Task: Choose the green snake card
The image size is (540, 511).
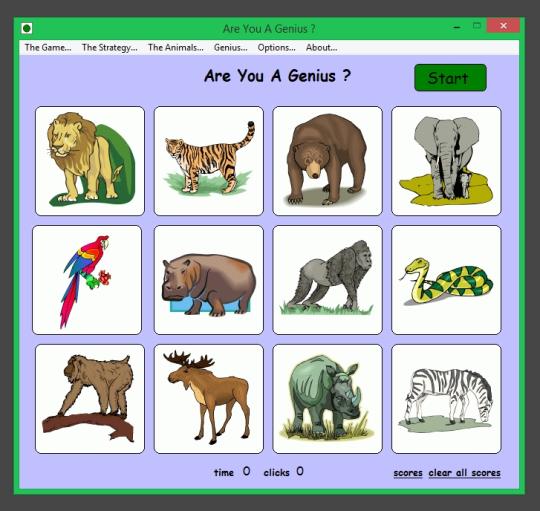Action: pyautogui.click(x=446, y=280)
